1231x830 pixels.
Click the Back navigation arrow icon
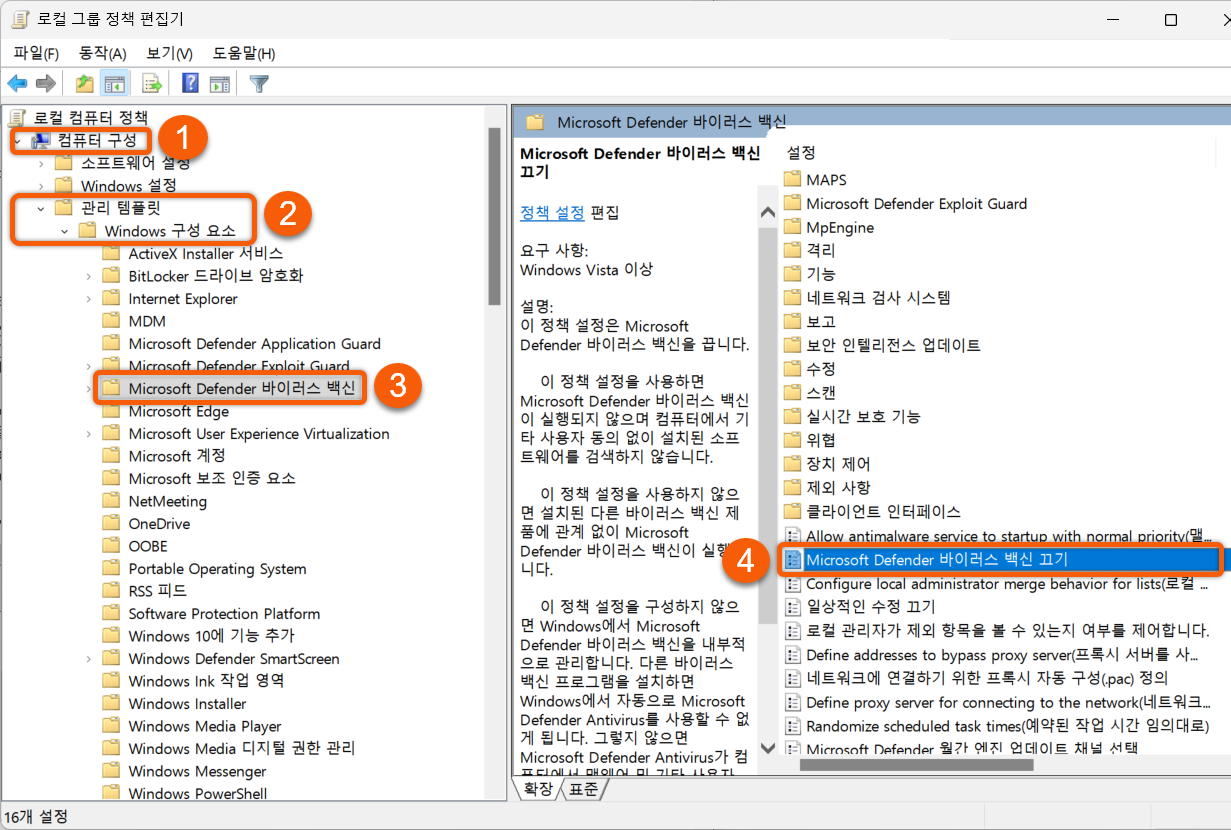click(x=17, y=83)
